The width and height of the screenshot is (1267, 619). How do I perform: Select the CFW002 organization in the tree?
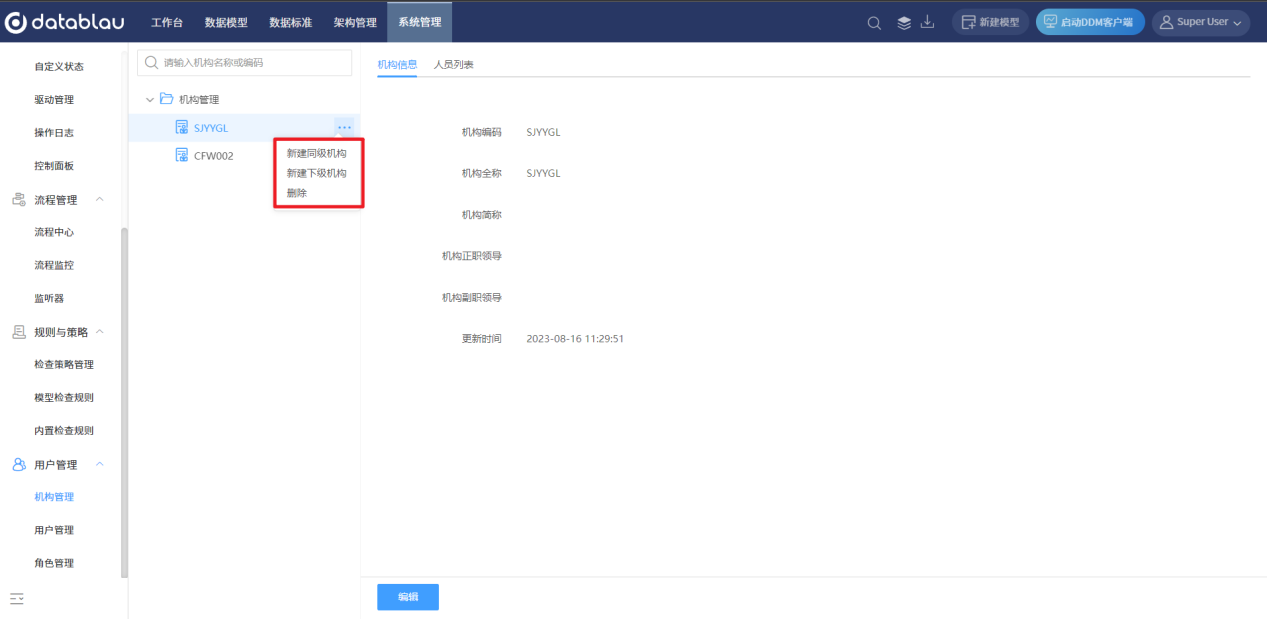click(214, 156)
